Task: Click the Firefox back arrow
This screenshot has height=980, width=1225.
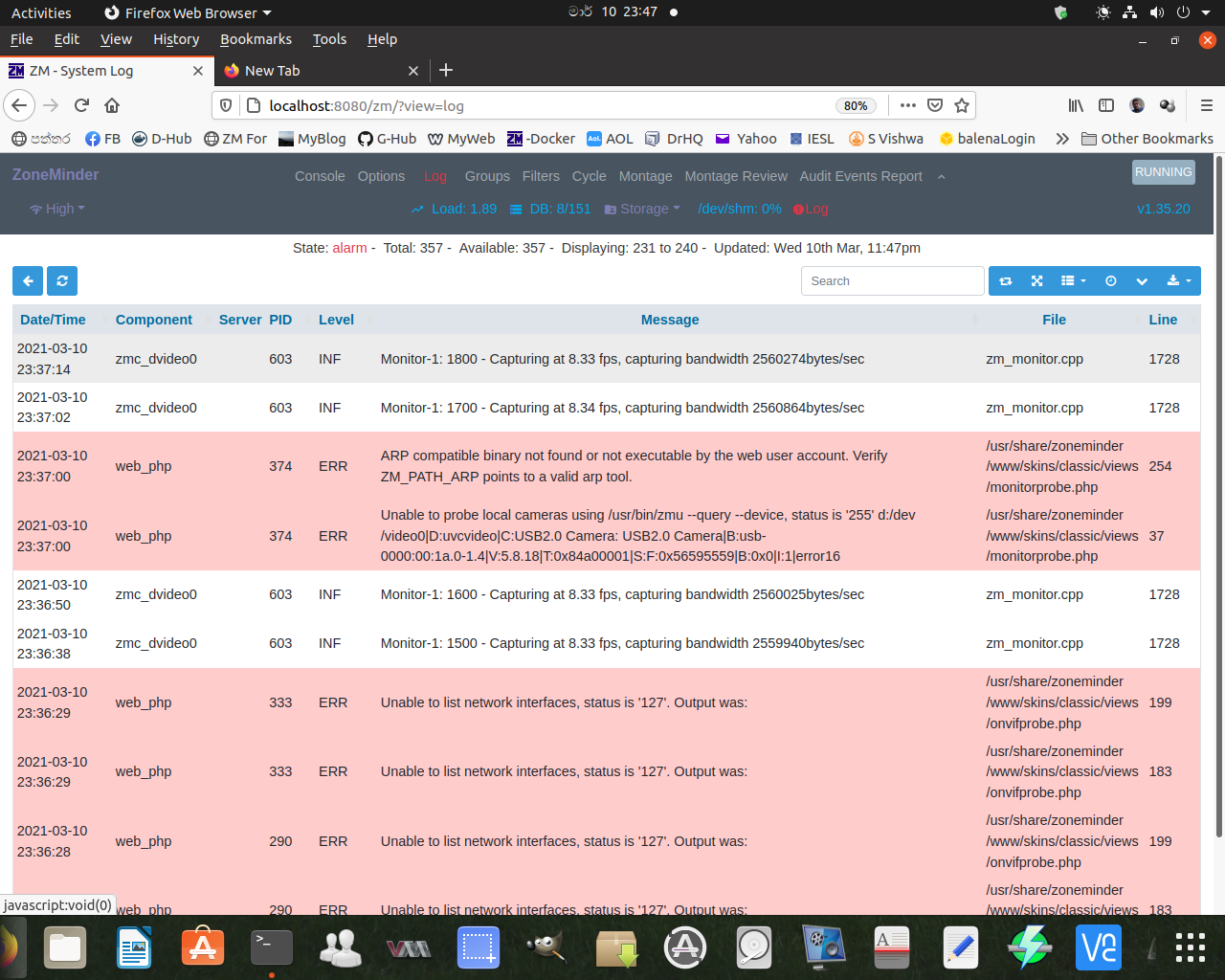Action: 20,105
